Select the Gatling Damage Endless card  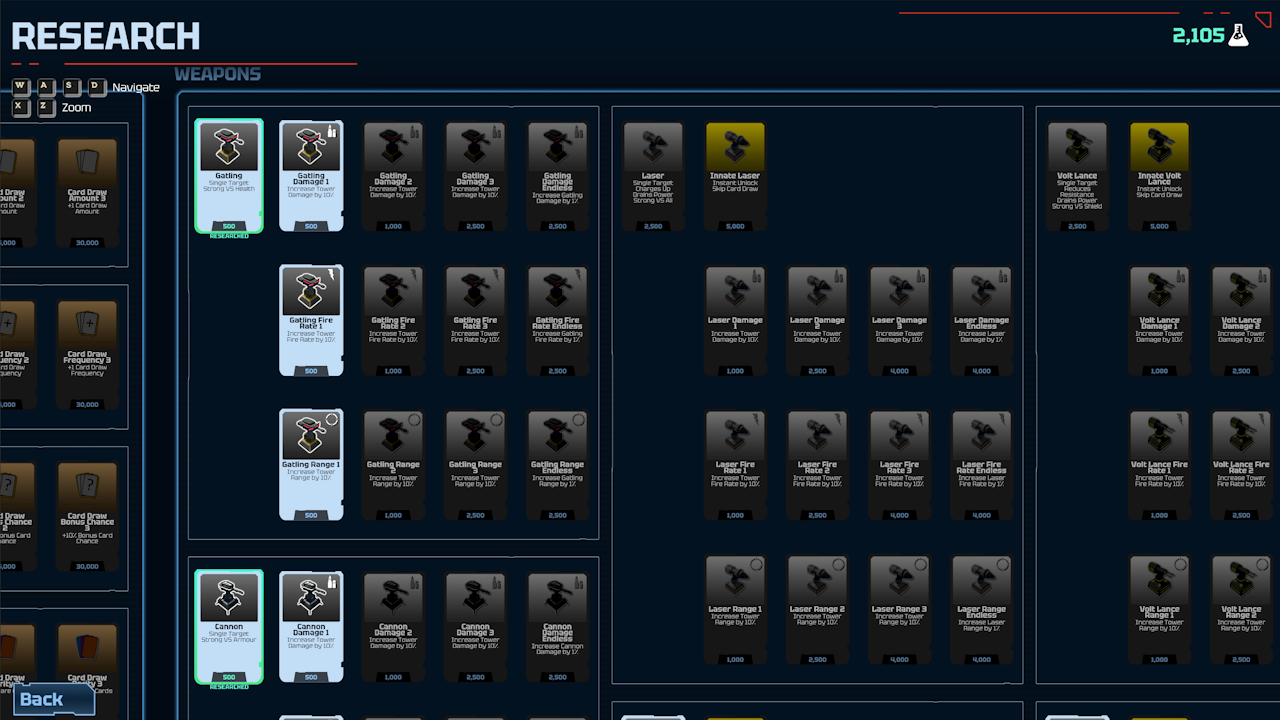pyautogui.click(x=557, y=176)
